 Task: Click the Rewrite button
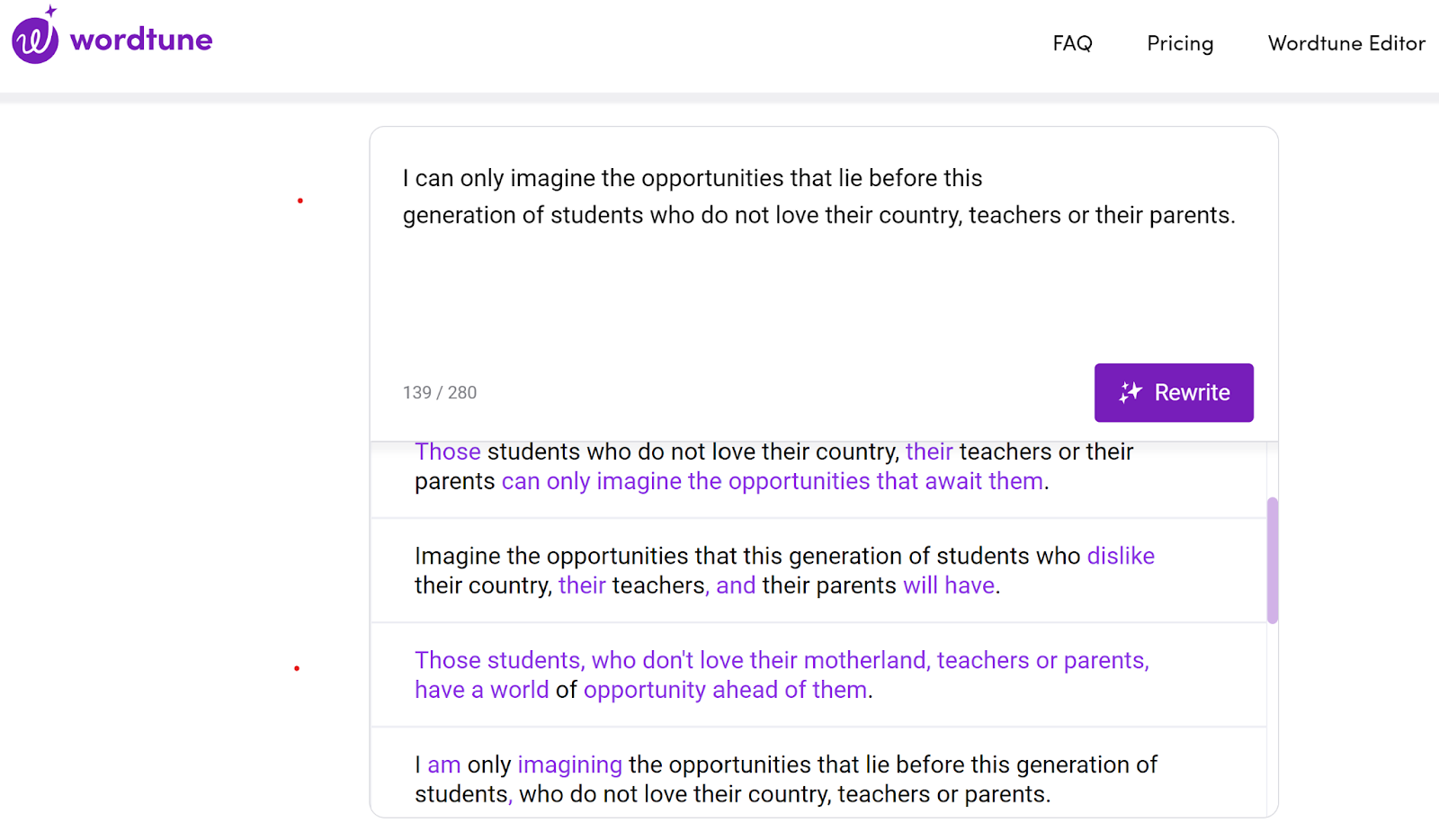pos(1174,392)
